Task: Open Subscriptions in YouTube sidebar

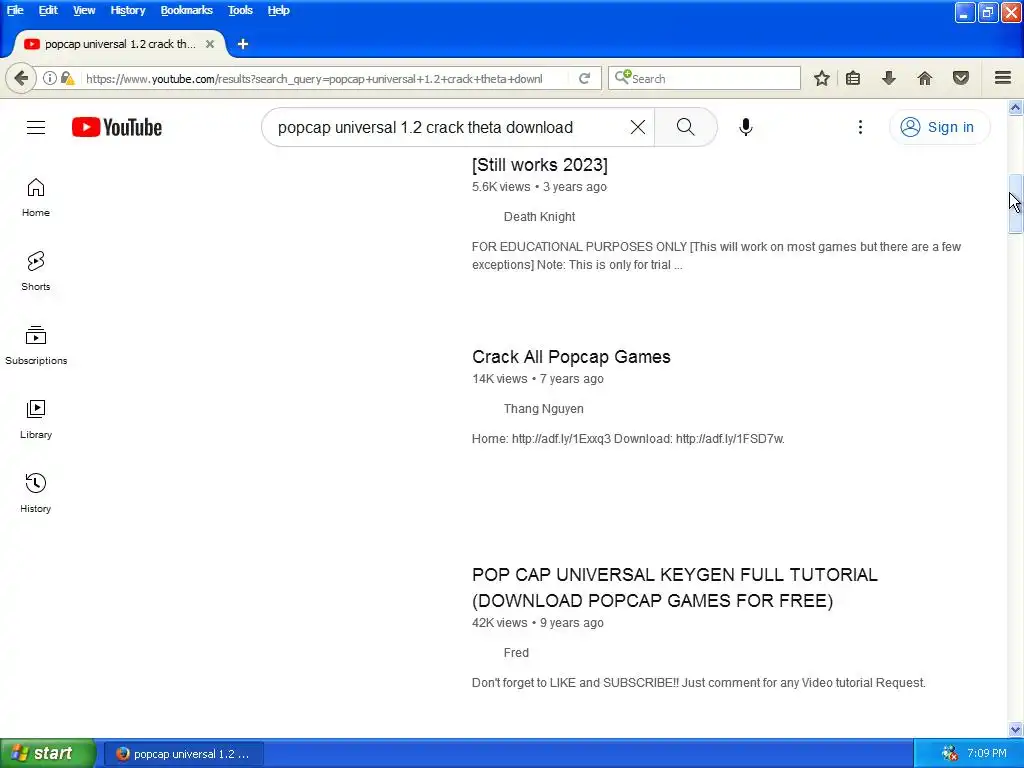Action: click(36, 345)
